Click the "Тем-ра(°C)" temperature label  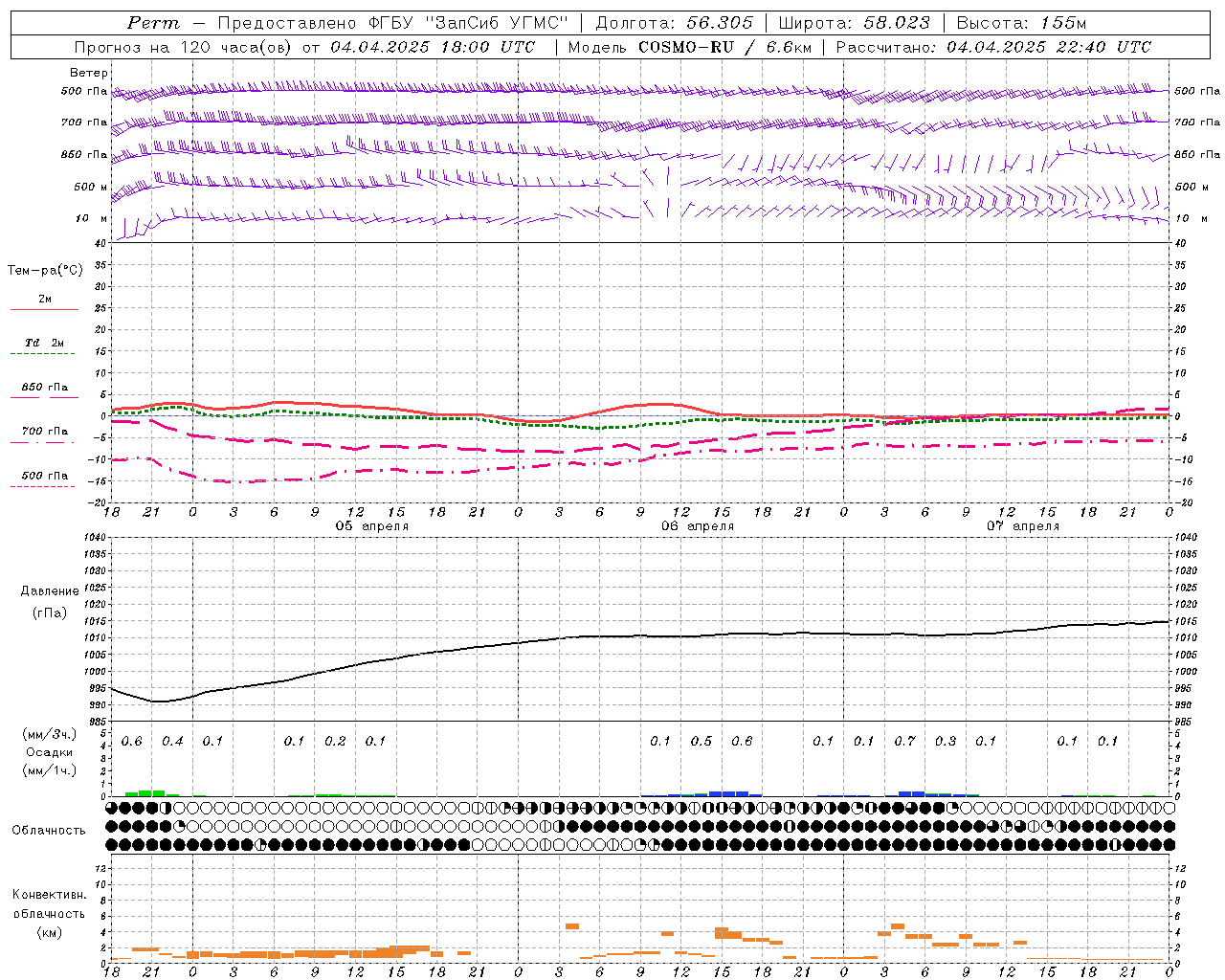(x=45, y=271)
